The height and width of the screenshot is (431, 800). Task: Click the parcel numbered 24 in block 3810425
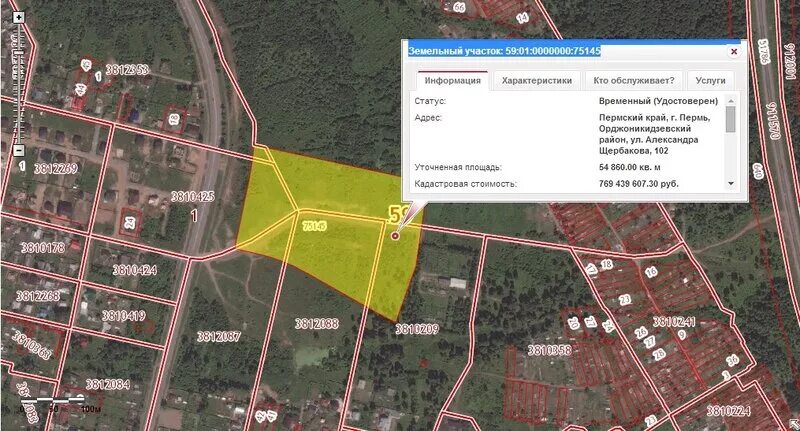131,222
